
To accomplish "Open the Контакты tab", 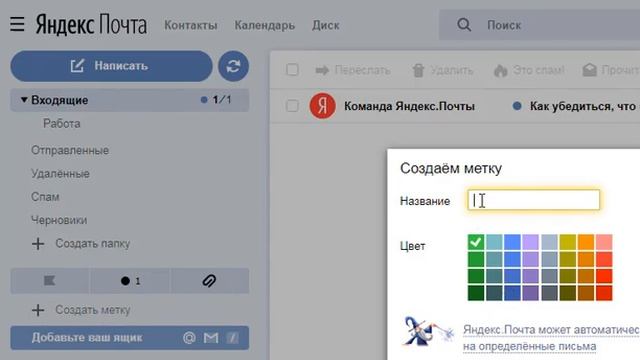I will point(191,25).
